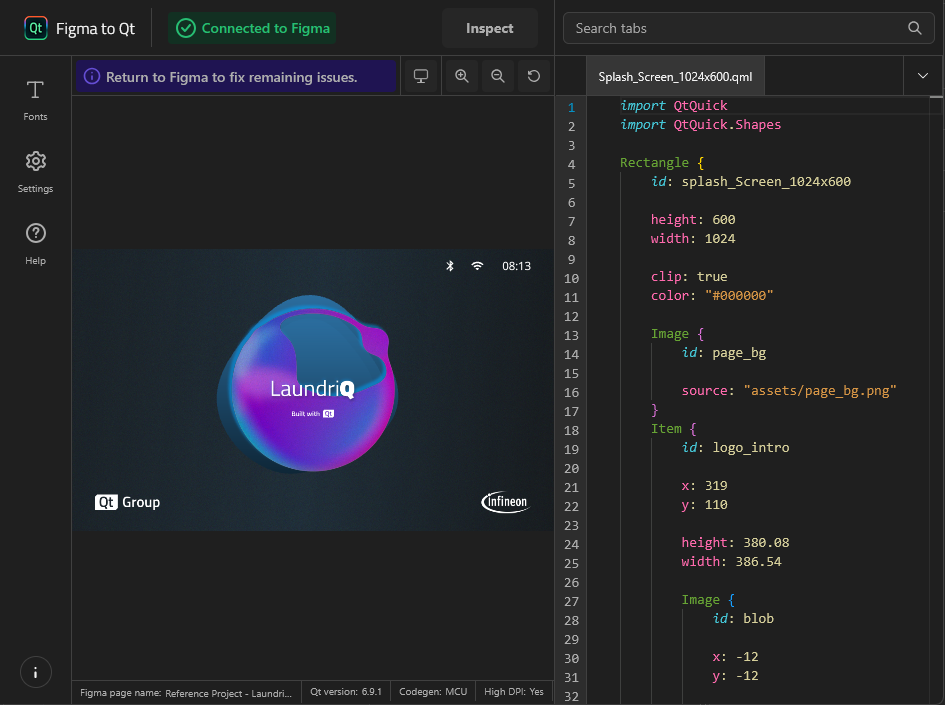Click the zoom out magnifier icon
945x705 pixels.
tap(497, 76)
